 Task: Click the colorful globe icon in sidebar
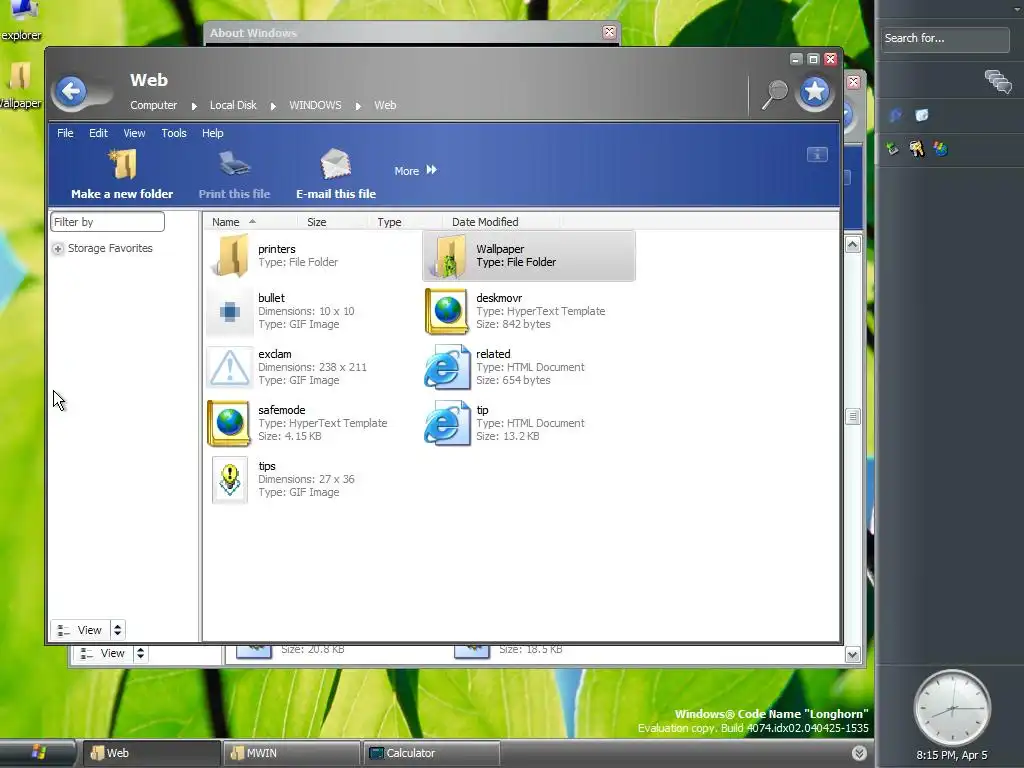point(940,149)
